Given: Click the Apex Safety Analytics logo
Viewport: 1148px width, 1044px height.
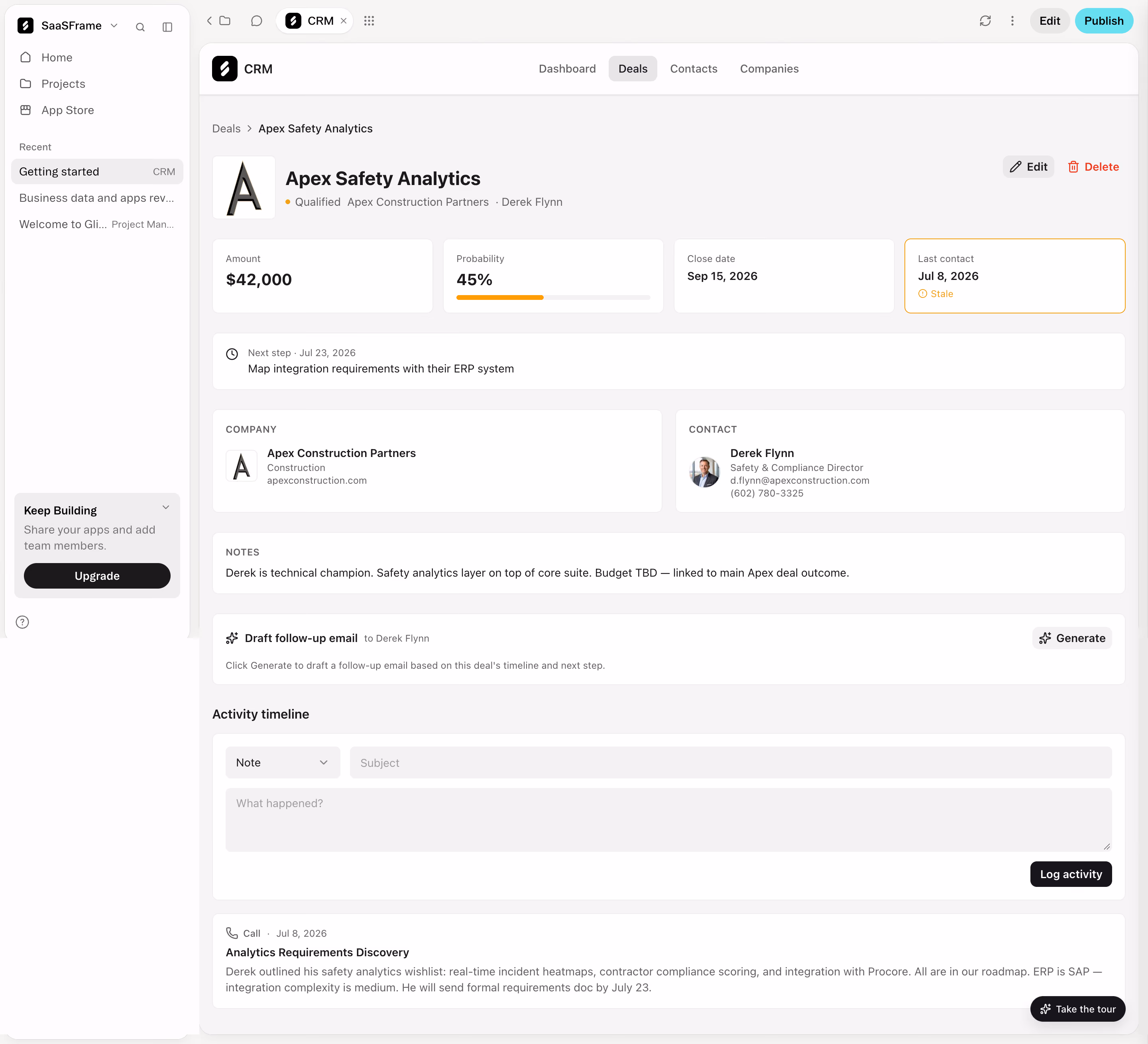Looking at the screenshot, I should 244,187.
